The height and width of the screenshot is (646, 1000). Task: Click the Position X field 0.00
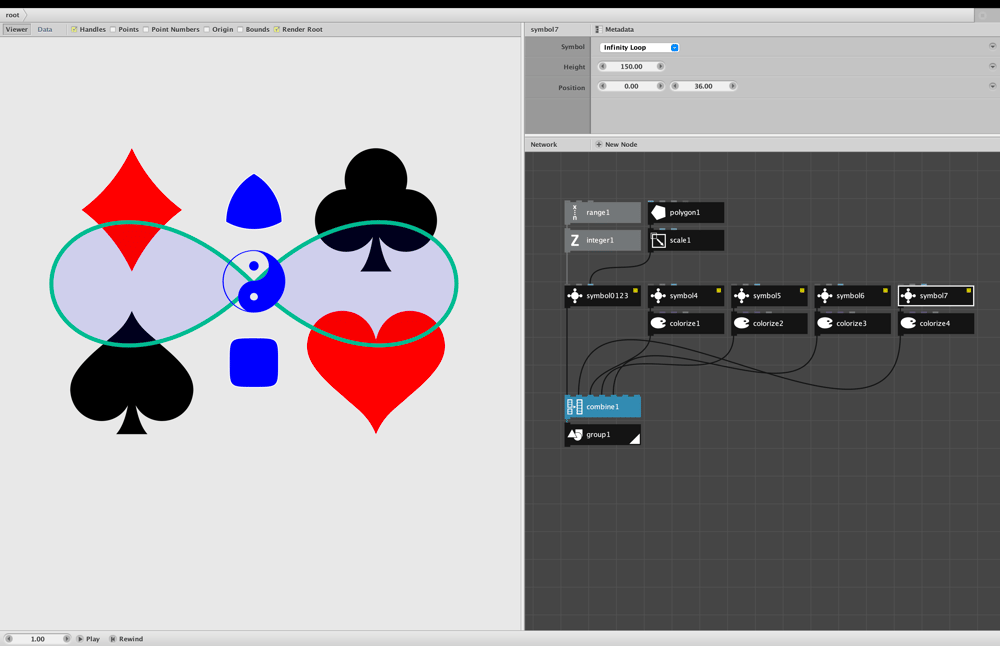click(631, 86)
